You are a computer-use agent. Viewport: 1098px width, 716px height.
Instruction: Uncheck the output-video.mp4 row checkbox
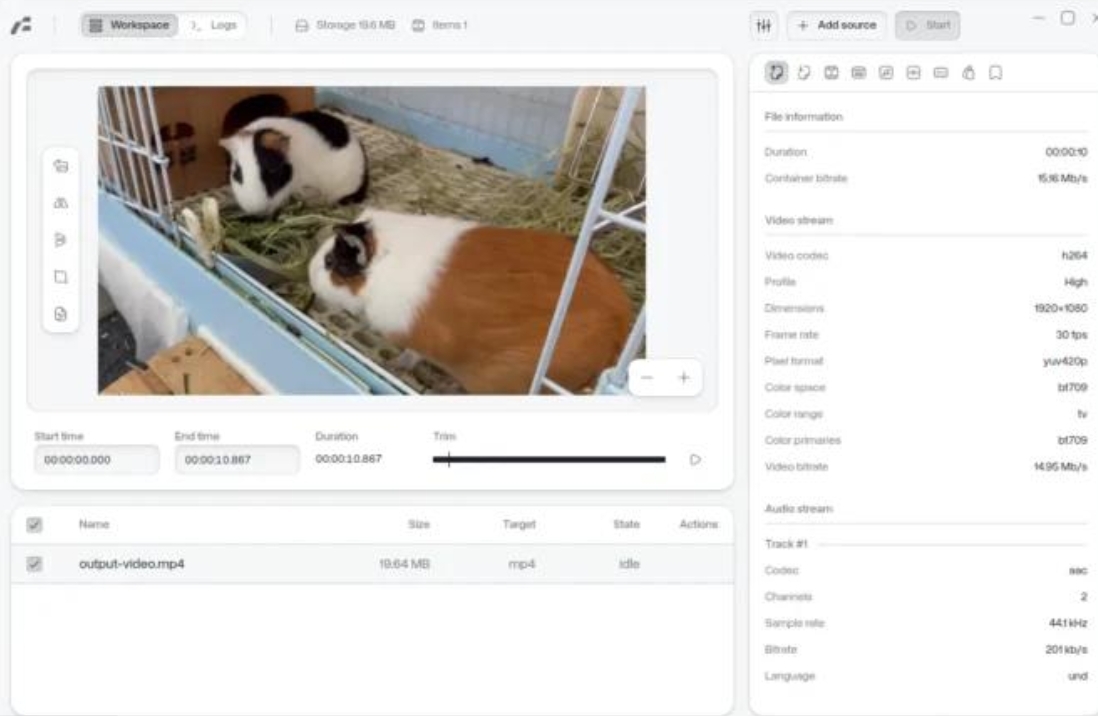click(34, 564)
